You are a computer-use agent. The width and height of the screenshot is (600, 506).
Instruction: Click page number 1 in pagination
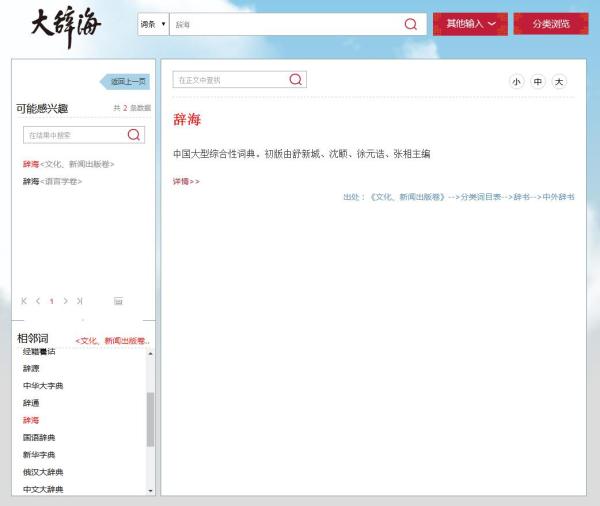click(x=51, y=301)
